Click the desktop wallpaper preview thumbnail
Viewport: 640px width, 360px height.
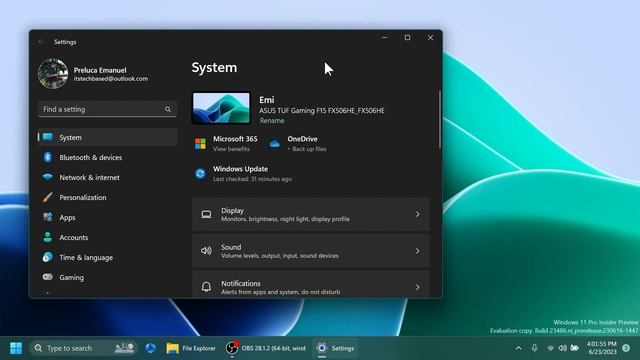pyautogui.click(x=221, y=108)
